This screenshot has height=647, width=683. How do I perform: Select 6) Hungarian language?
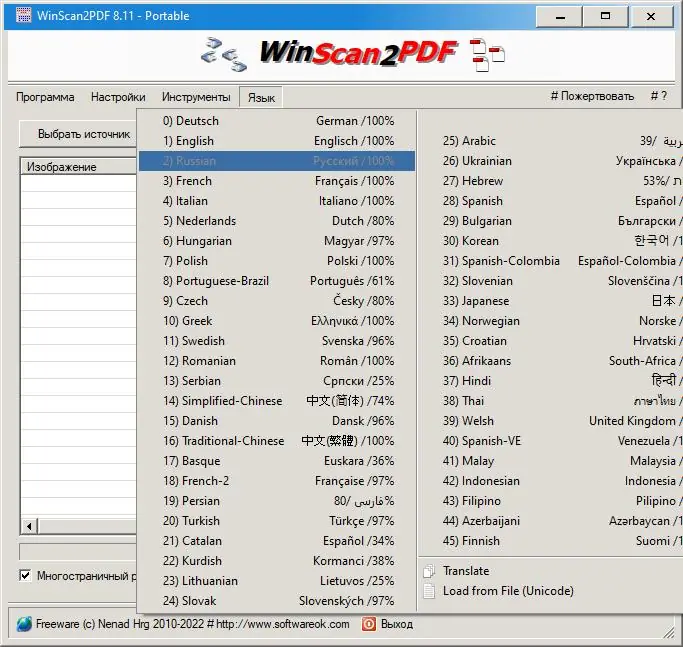click(277, 241)
